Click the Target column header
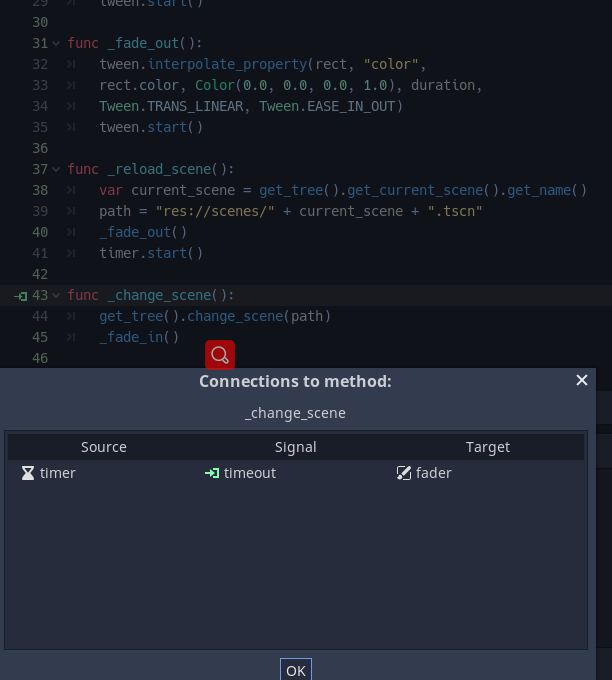Image resolution: width=612 pixels, height=680 pixels. (x=488, y=447)
